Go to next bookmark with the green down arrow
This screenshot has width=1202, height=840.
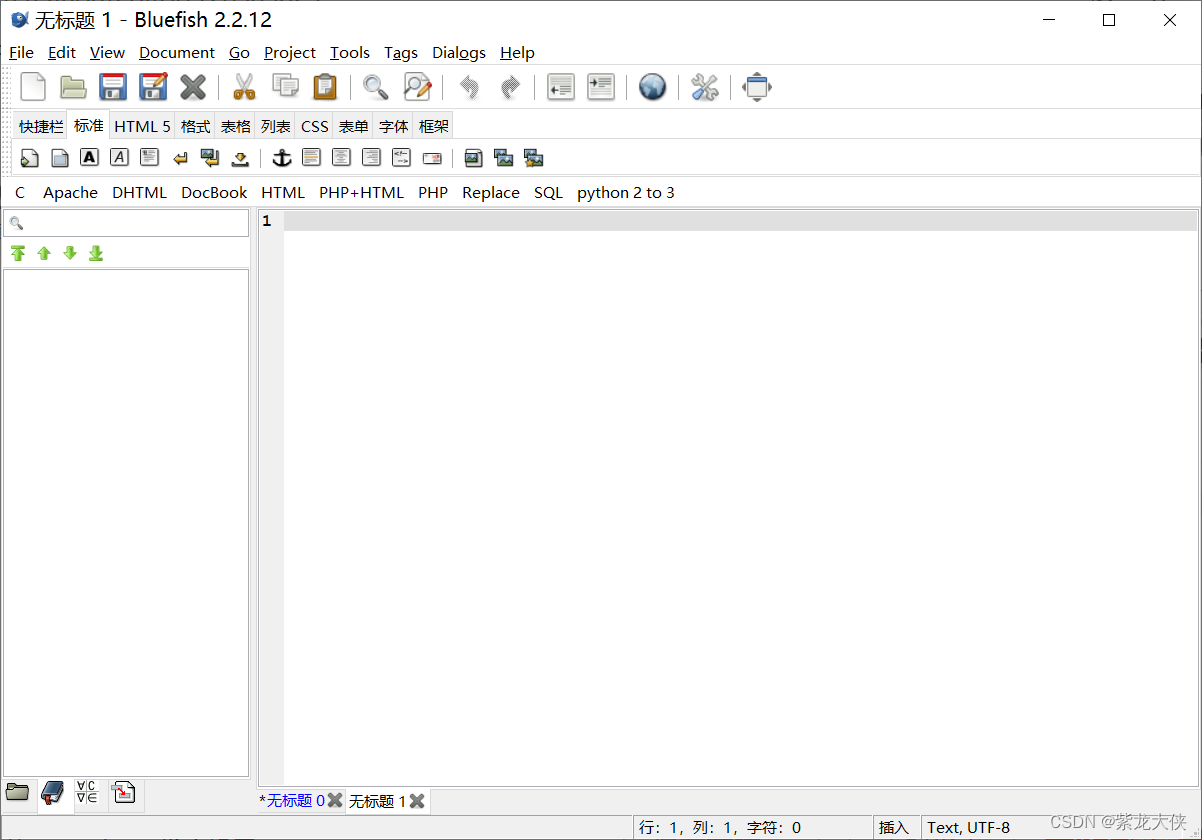[x=70, y=253]
